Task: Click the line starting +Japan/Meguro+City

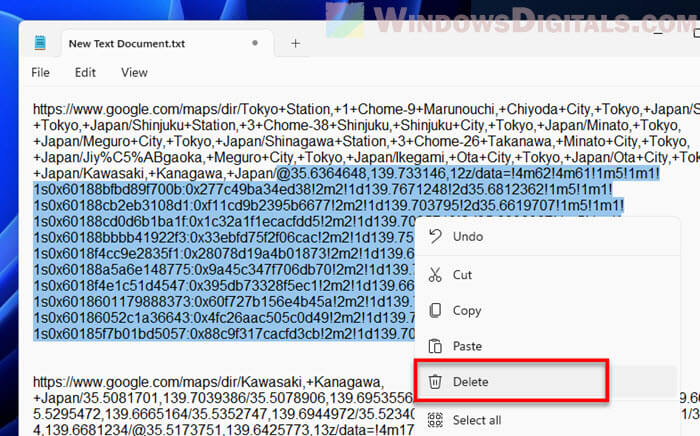Action: pos(360,141)
